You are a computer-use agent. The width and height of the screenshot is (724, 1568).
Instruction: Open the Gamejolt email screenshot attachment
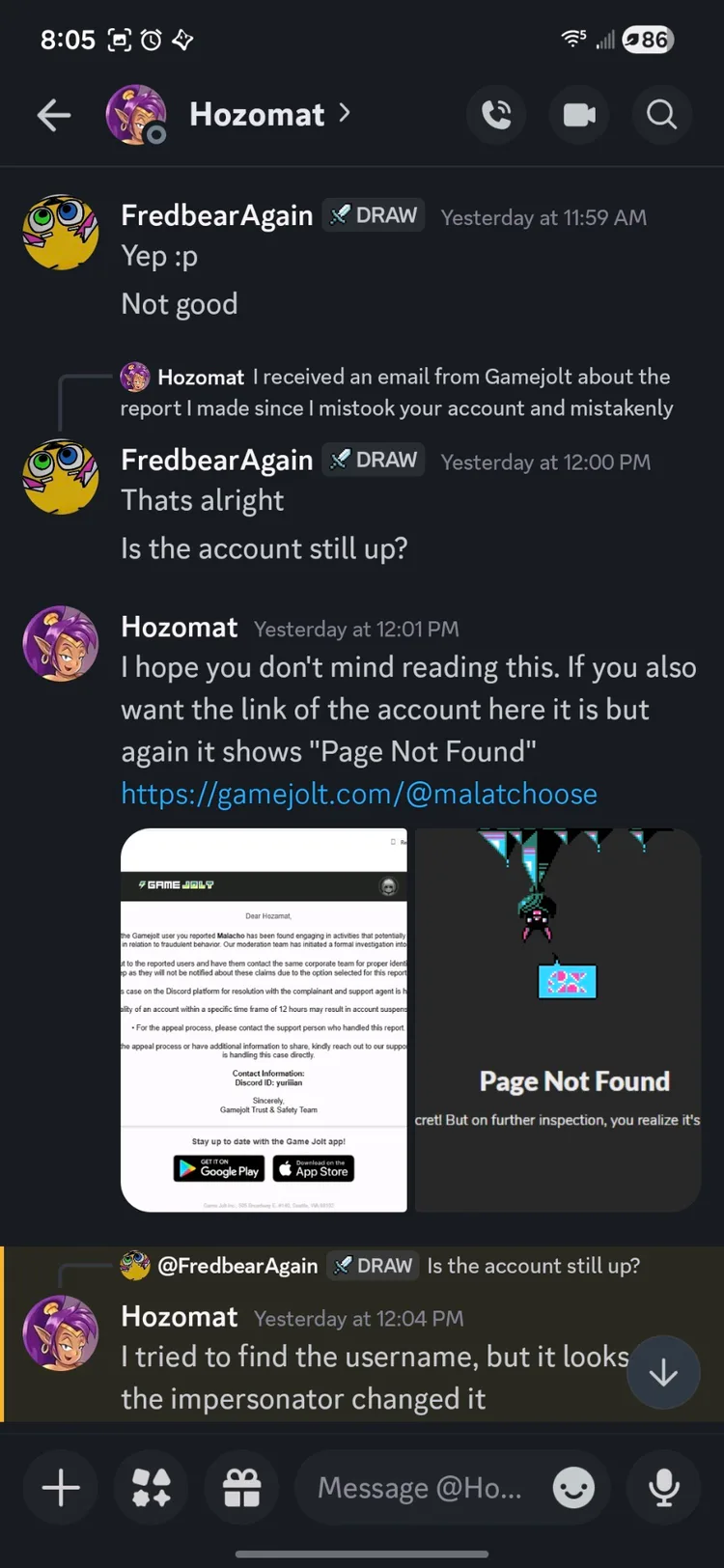264,1020
